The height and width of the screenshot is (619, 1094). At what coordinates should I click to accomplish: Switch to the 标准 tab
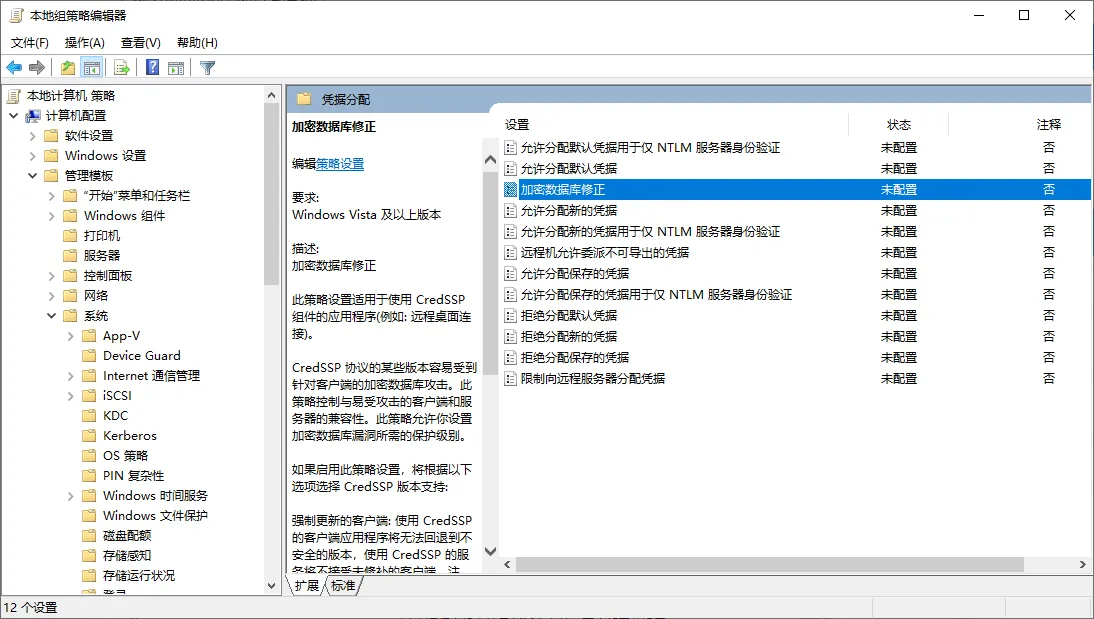[x=343, y=586]
